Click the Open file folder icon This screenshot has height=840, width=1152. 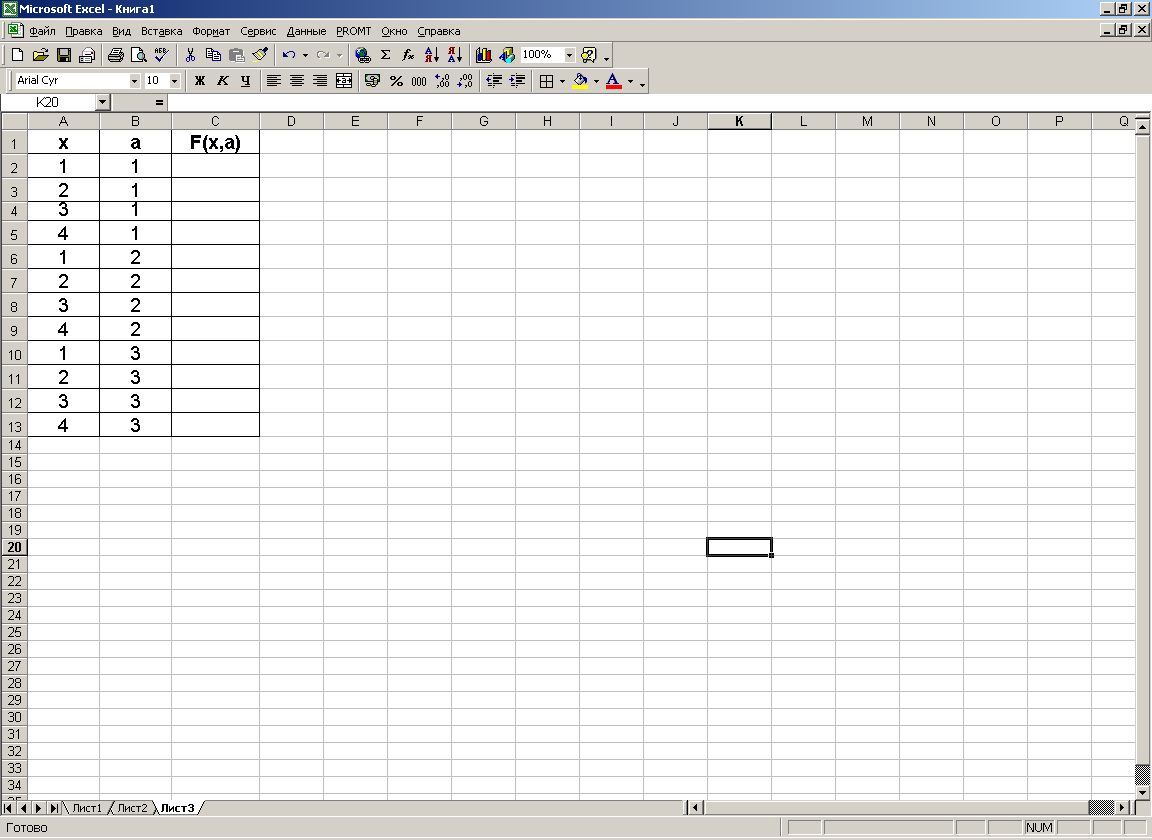click(41, 55)
